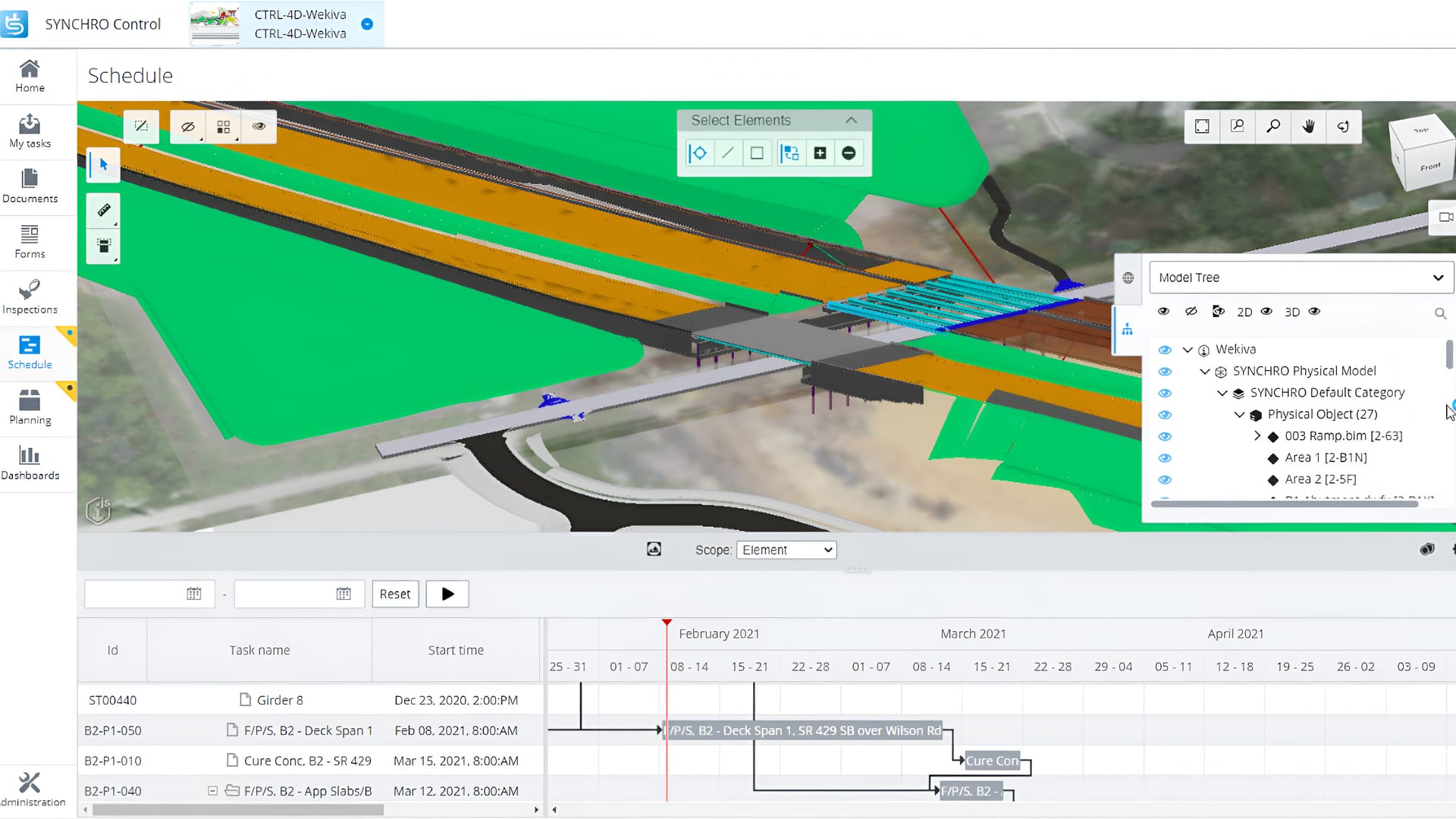The height and width of the screenshot is (819, 1456).
Task: Open the Inspections section
Action: click(30, 297)
